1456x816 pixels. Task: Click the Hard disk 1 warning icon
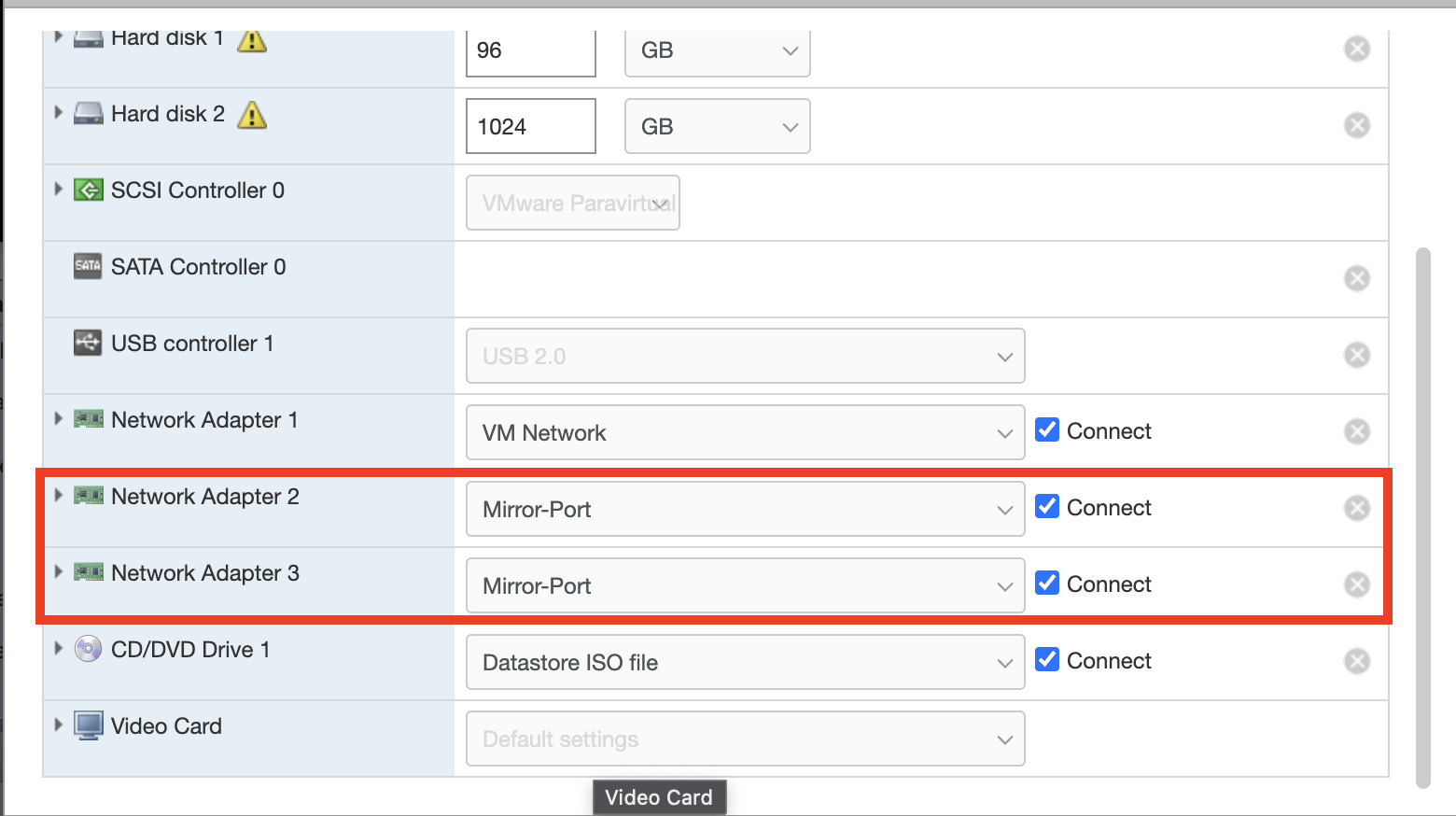[251, 40]
